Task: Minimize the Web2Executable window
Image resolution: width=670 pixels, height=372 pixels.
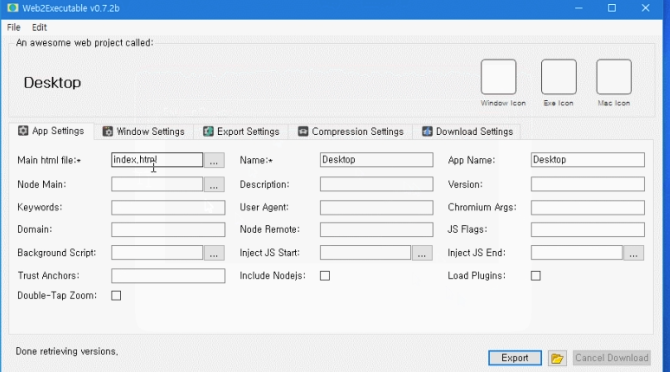Action: point(579,8)
